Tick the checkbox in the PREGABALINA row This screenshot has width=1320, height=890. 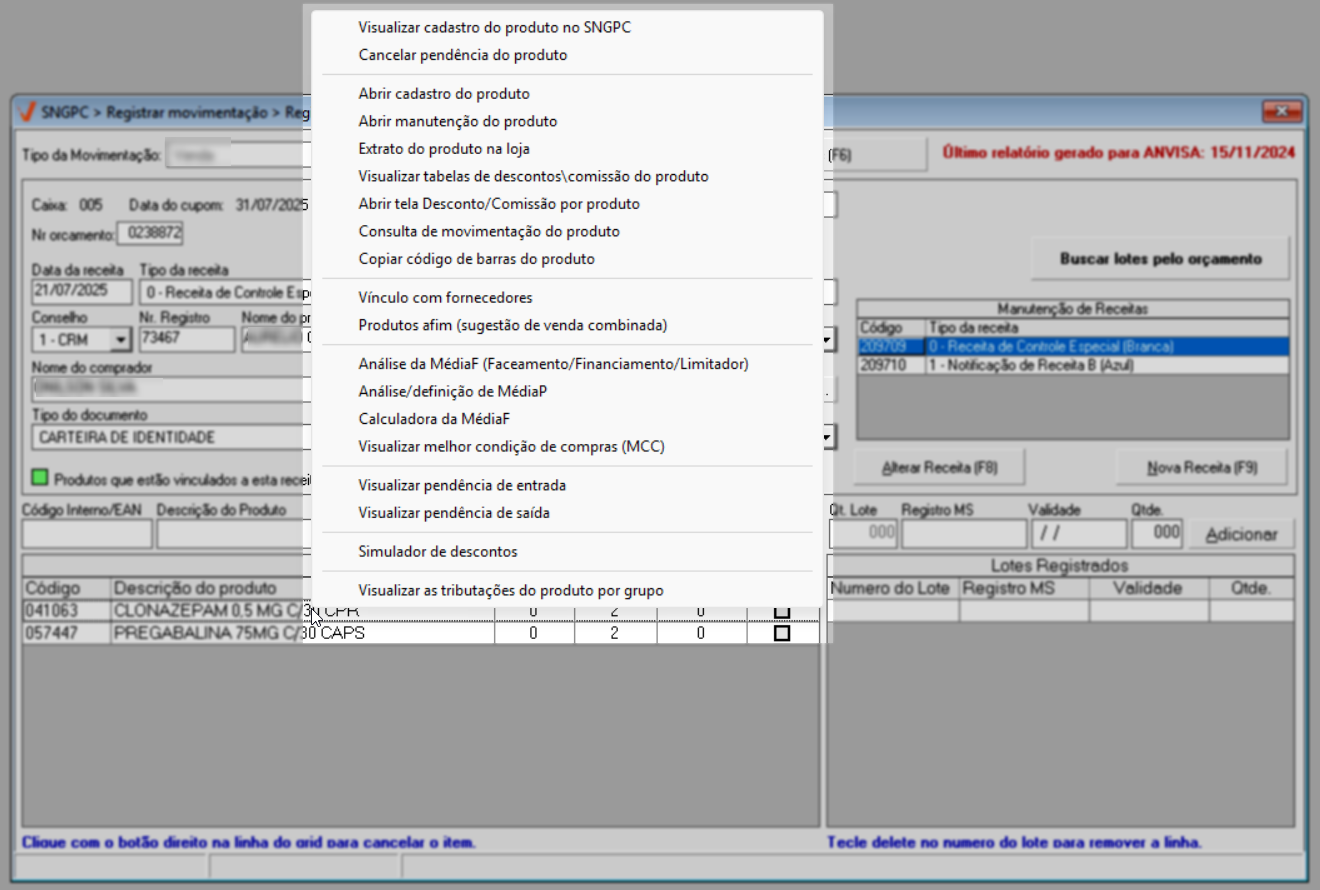click(782, 633)
